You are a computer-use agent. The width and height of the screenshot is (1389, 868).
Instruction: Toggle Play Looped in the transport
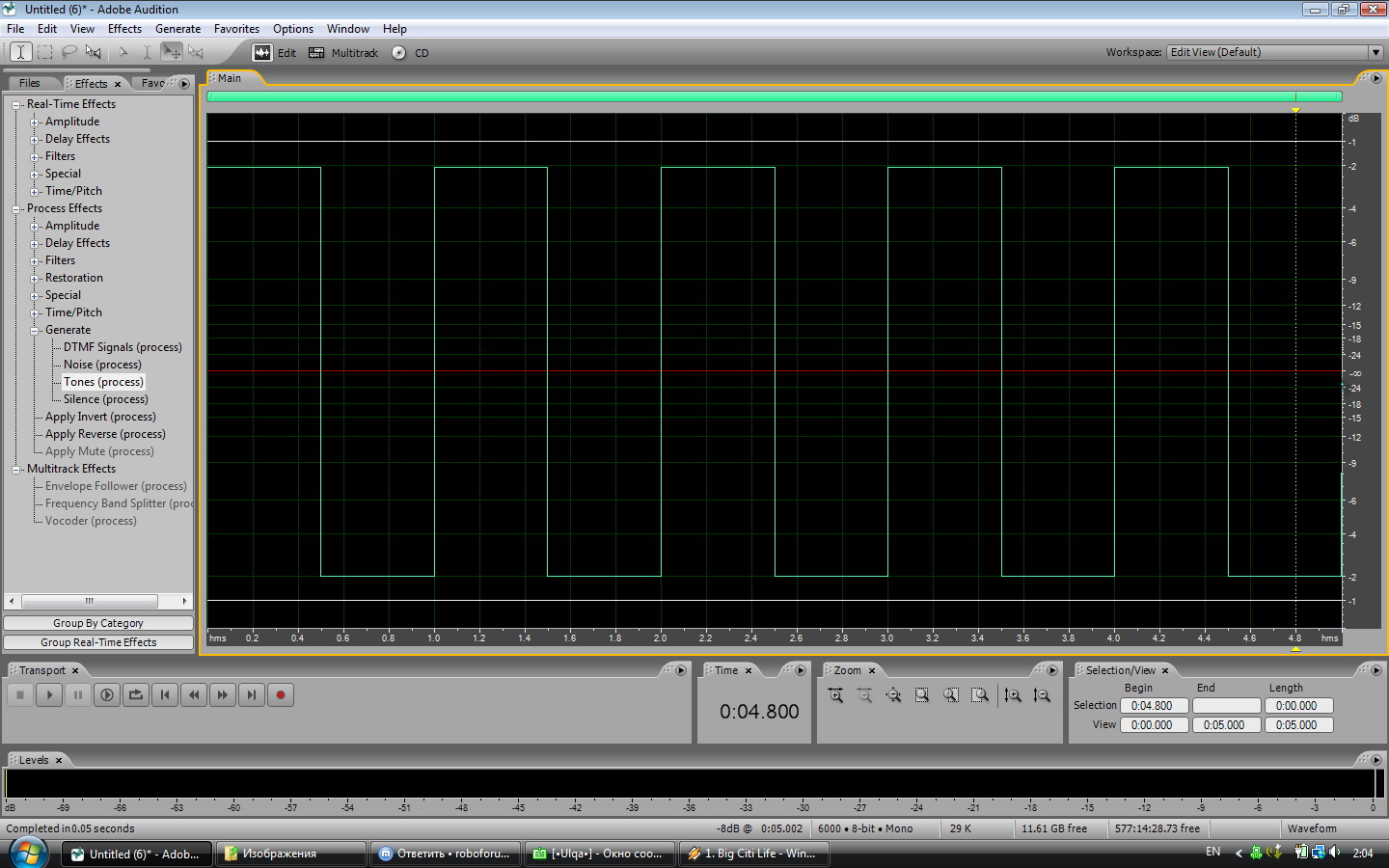136,694
